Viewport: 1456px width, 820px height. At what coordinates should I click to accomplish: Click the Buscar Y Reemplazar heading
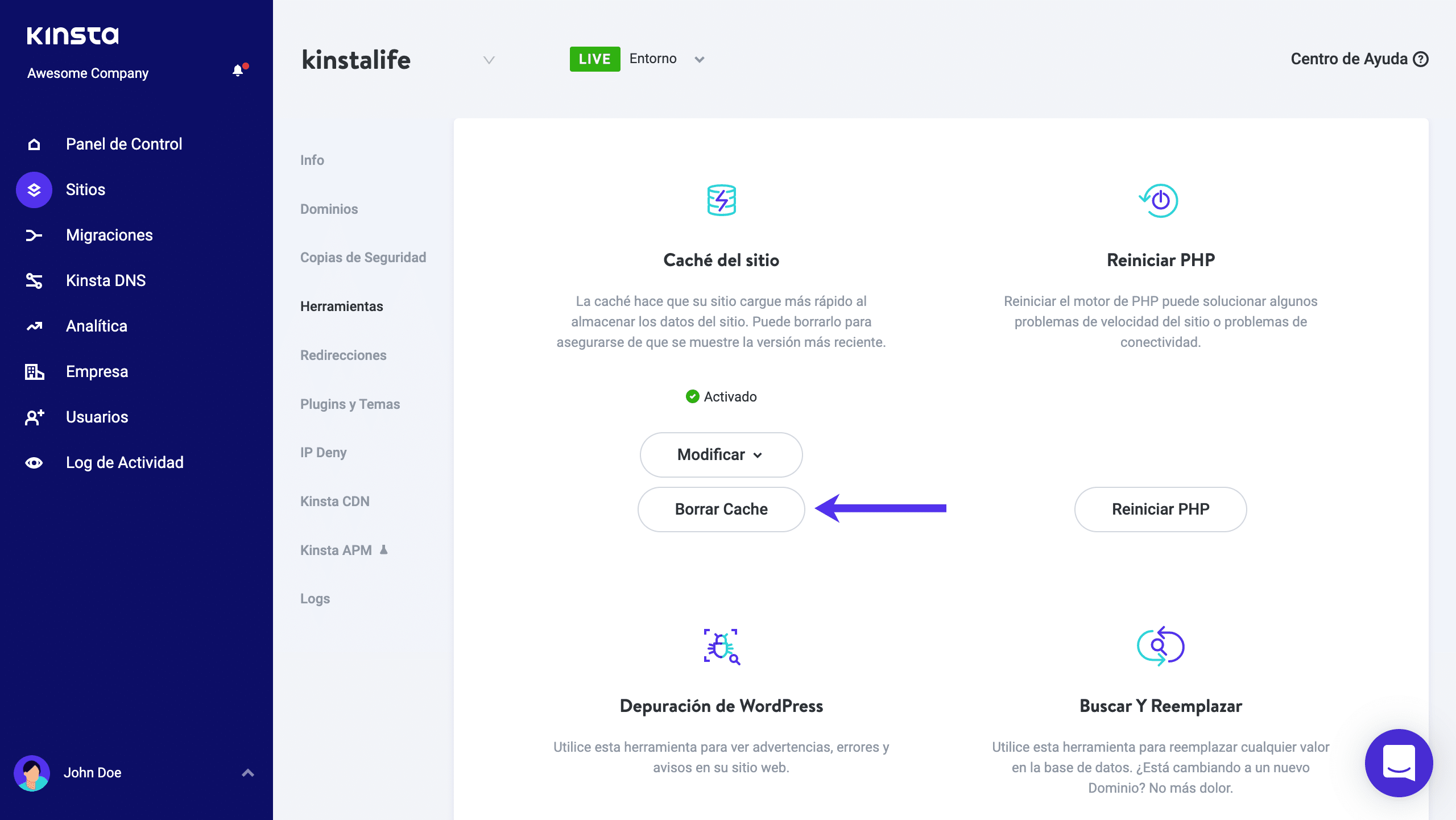[1160, 706]
